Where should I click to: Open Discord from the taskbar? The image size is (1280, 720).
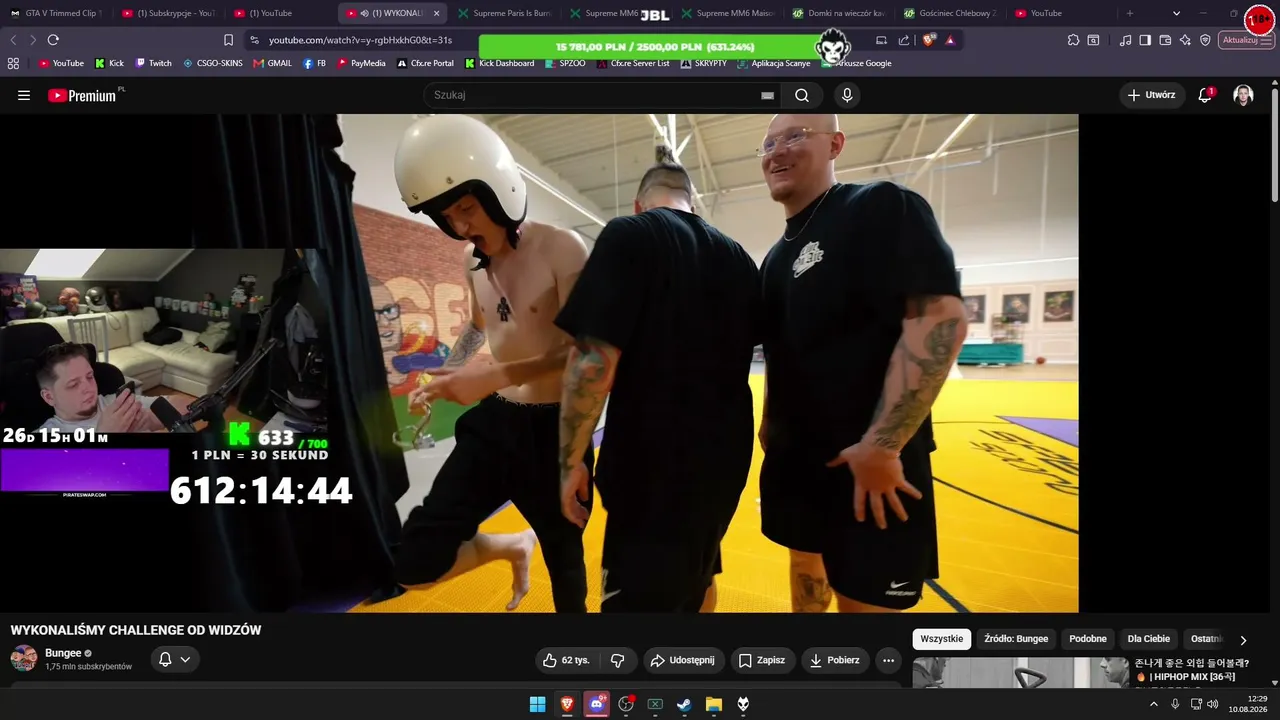coord(597,704)
